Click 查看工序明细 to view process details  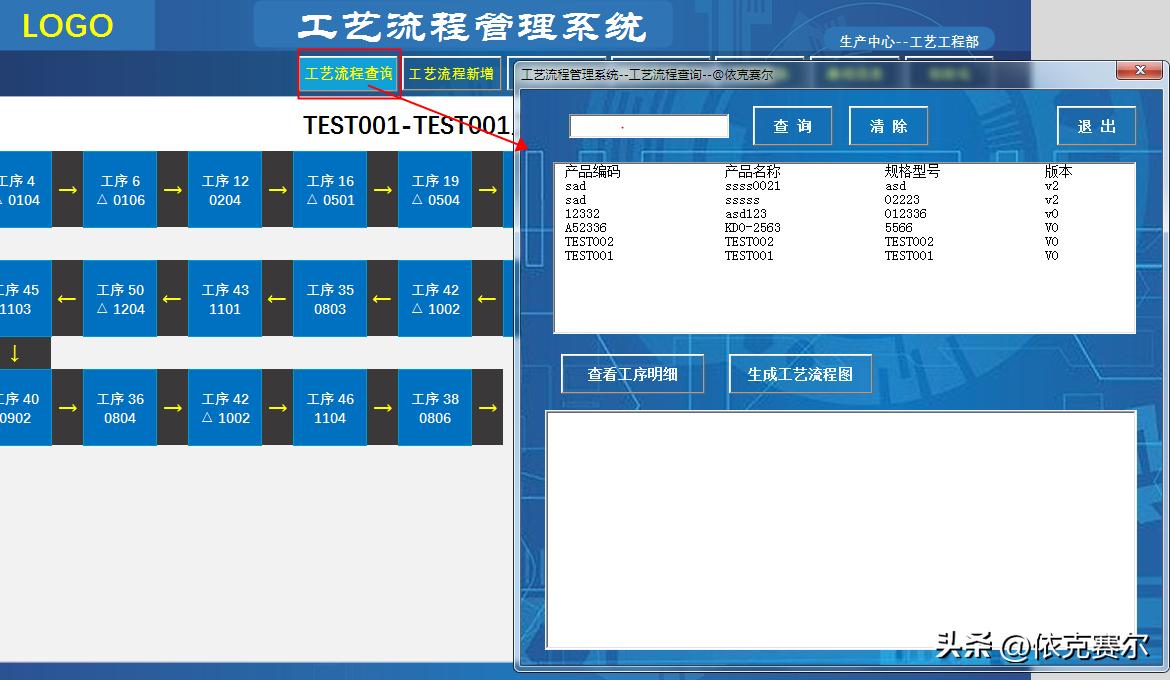(632, 373)
